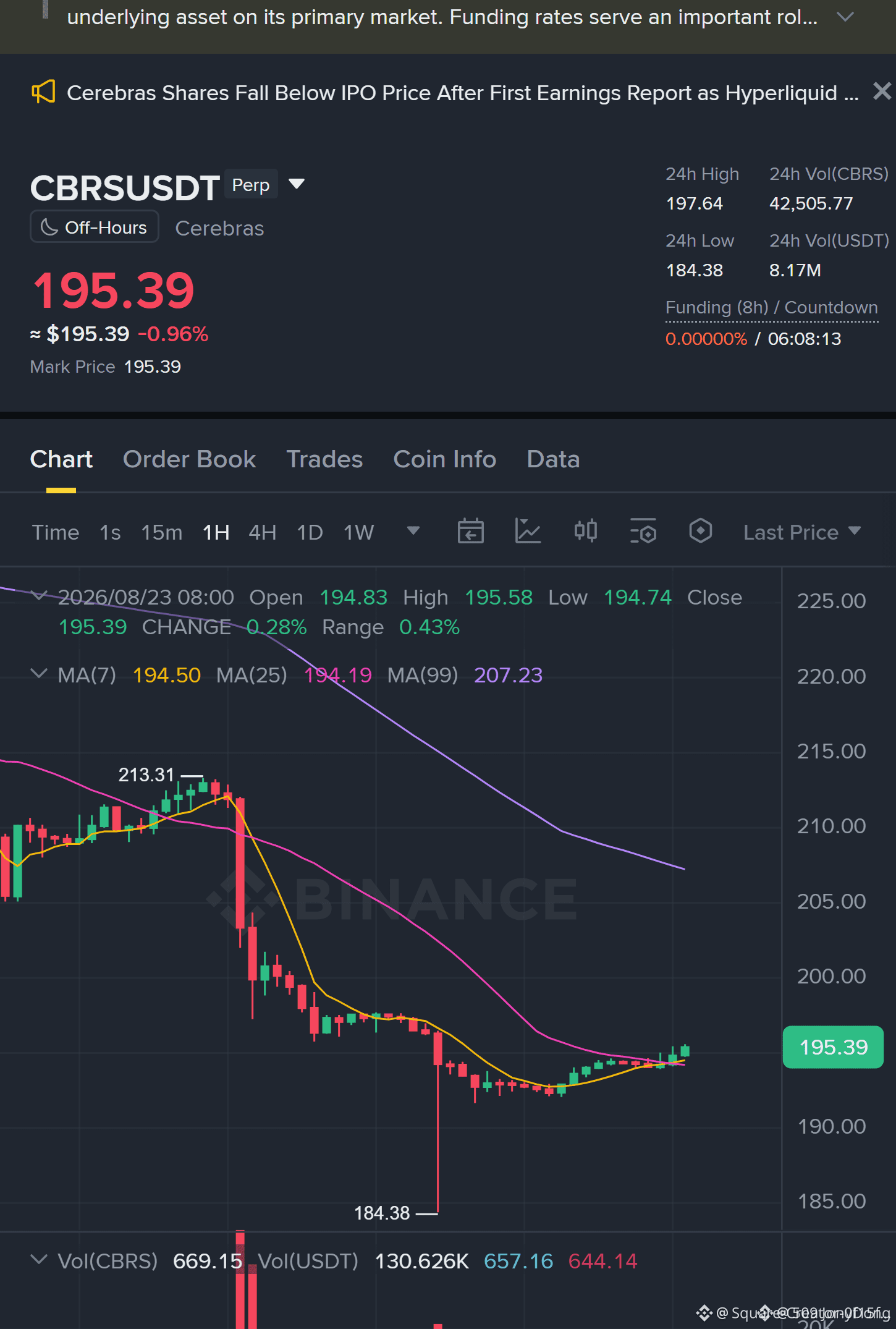Tap the 225.00 price axis label
896x1329 pixels.
[x=831, y=601]
